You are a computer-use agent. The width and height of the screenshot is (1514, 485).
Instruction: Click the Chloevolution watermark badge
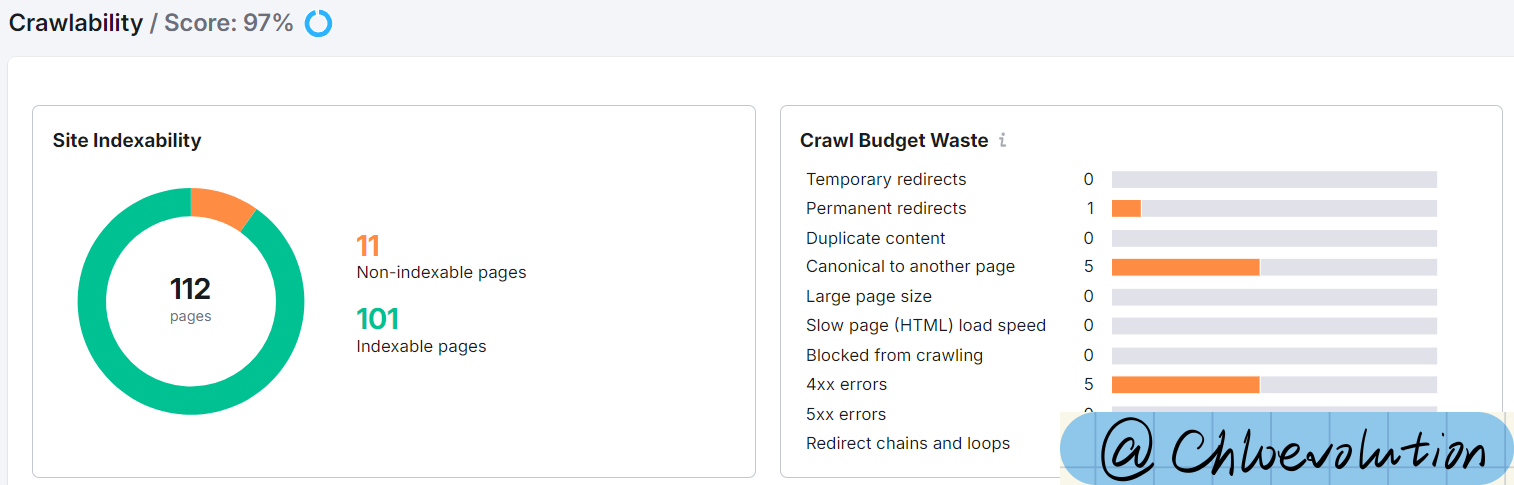[1287, 449]
